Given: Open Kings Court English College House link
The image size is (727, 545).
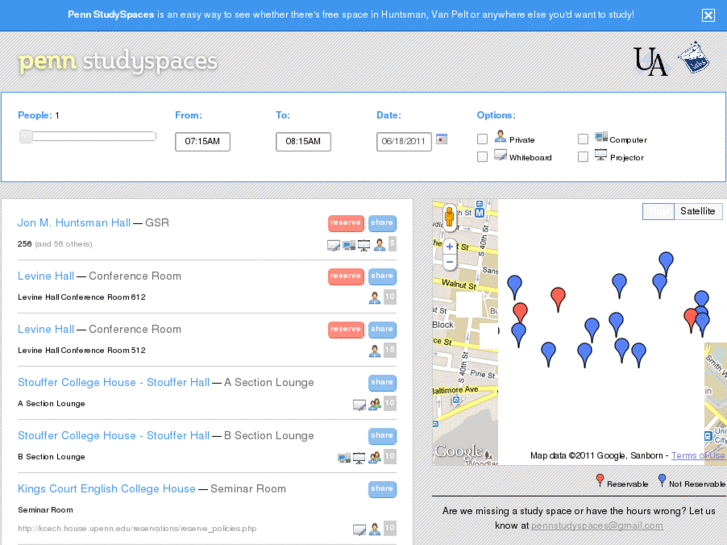Looking at the screenshot, I should coord(107,489).
